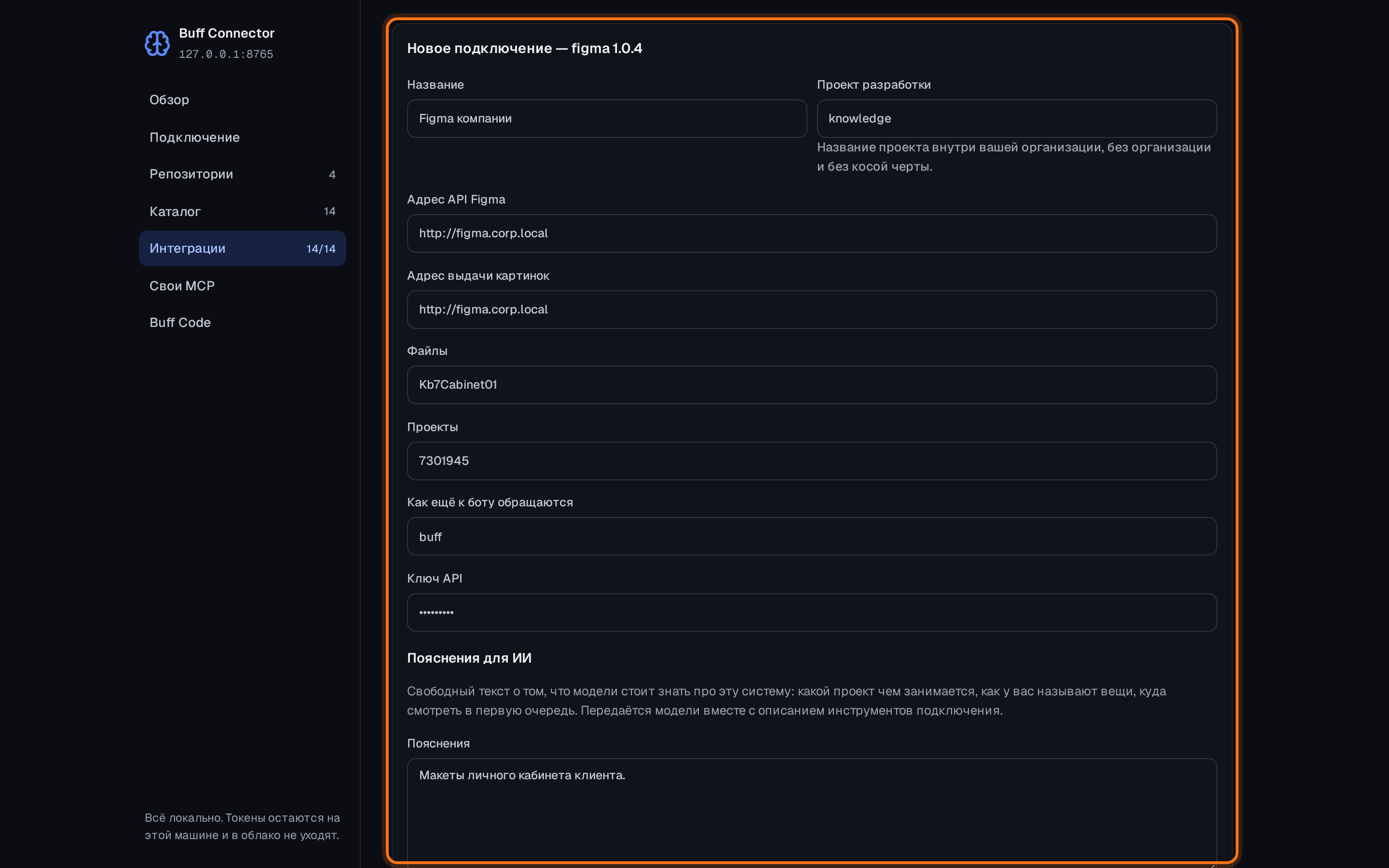Open the Свои MCP section
The image size is (1389, 868).
[x=242, y=286]
